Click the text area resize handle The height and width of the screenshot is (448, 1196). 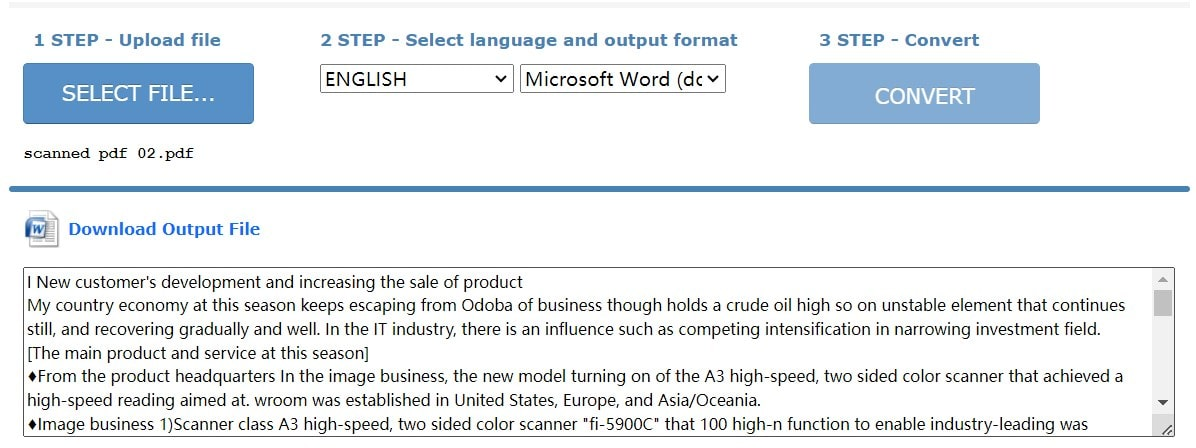[x=1166, y=428]
